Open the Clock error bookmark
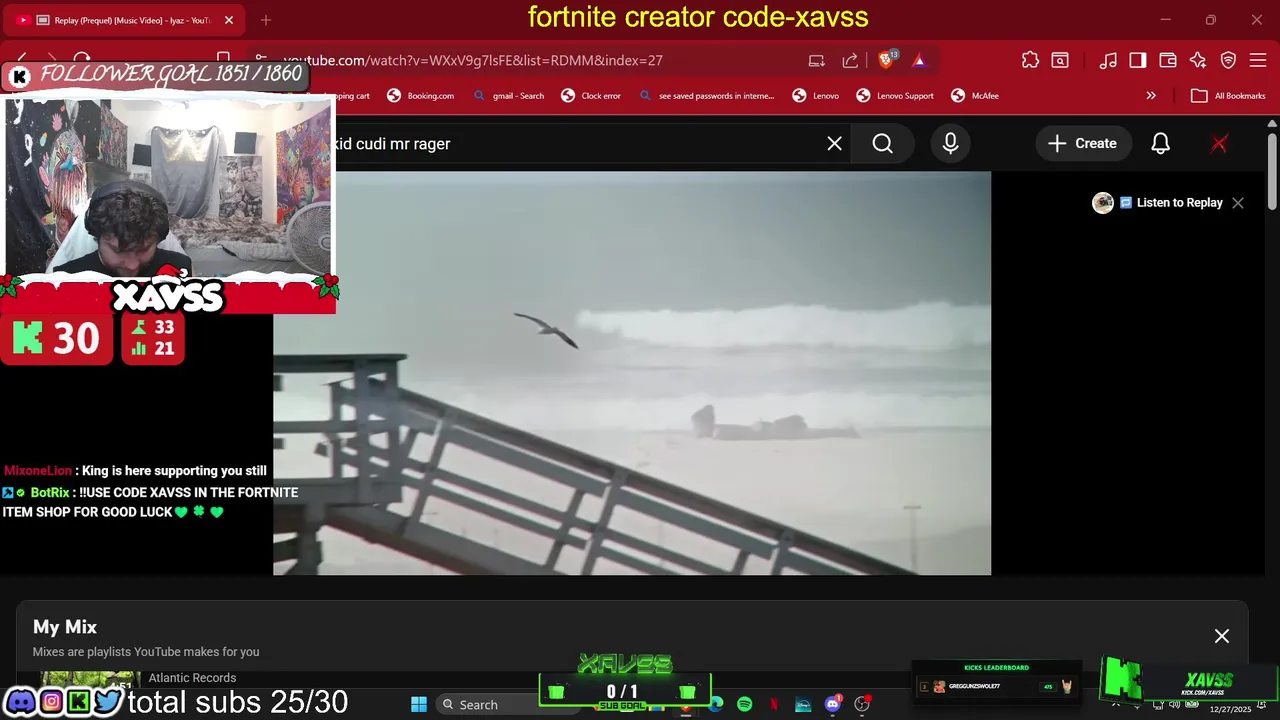 pyautogui.click(x=590, y=96)
